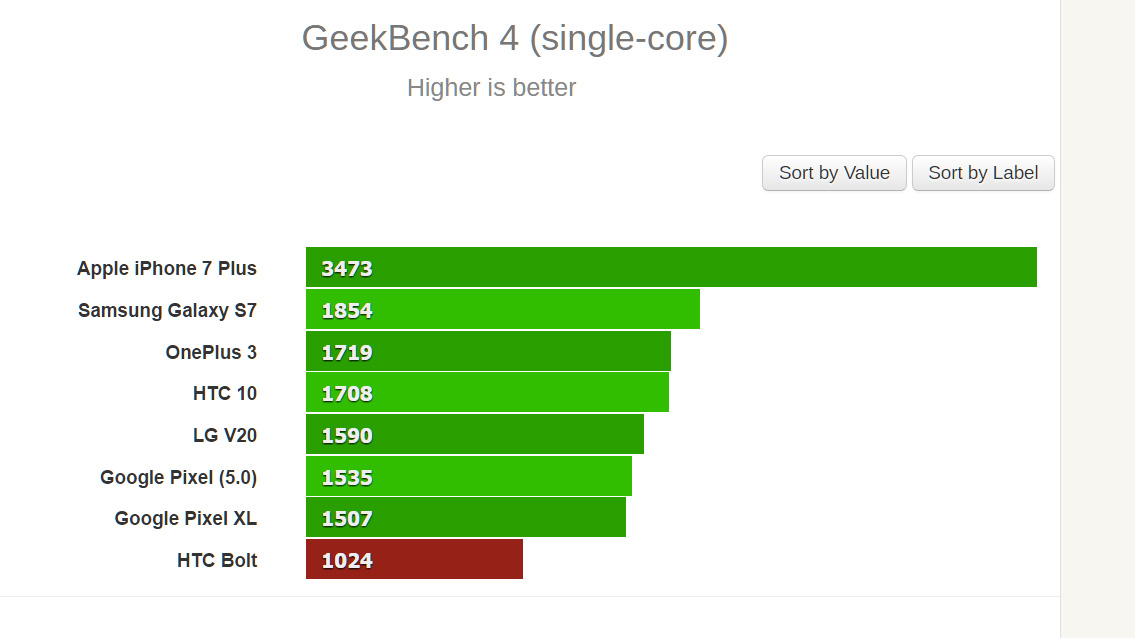Click the Samsung Galaxy S7 label
Viewport: 1135px width, 638px height.
(167, 310)
